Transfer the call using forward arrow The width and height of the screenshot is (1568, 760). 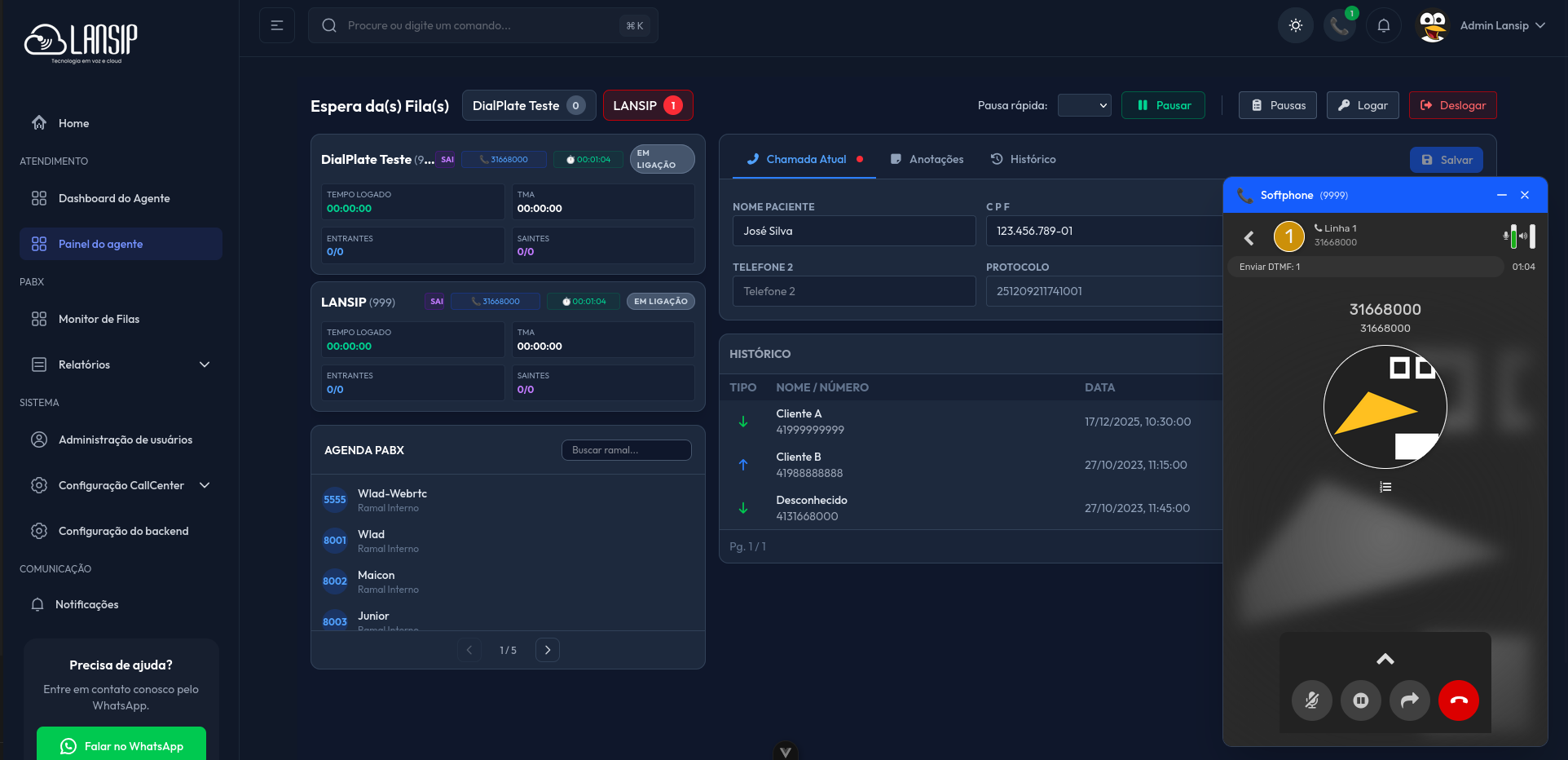pyautogui.click(x=1409, y=700)
